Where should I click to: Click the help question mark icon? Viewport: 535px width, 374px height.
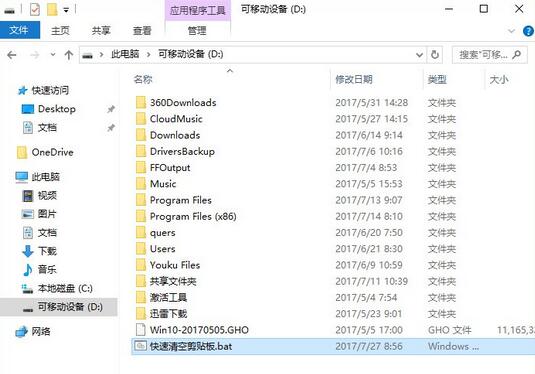(528, 31)
